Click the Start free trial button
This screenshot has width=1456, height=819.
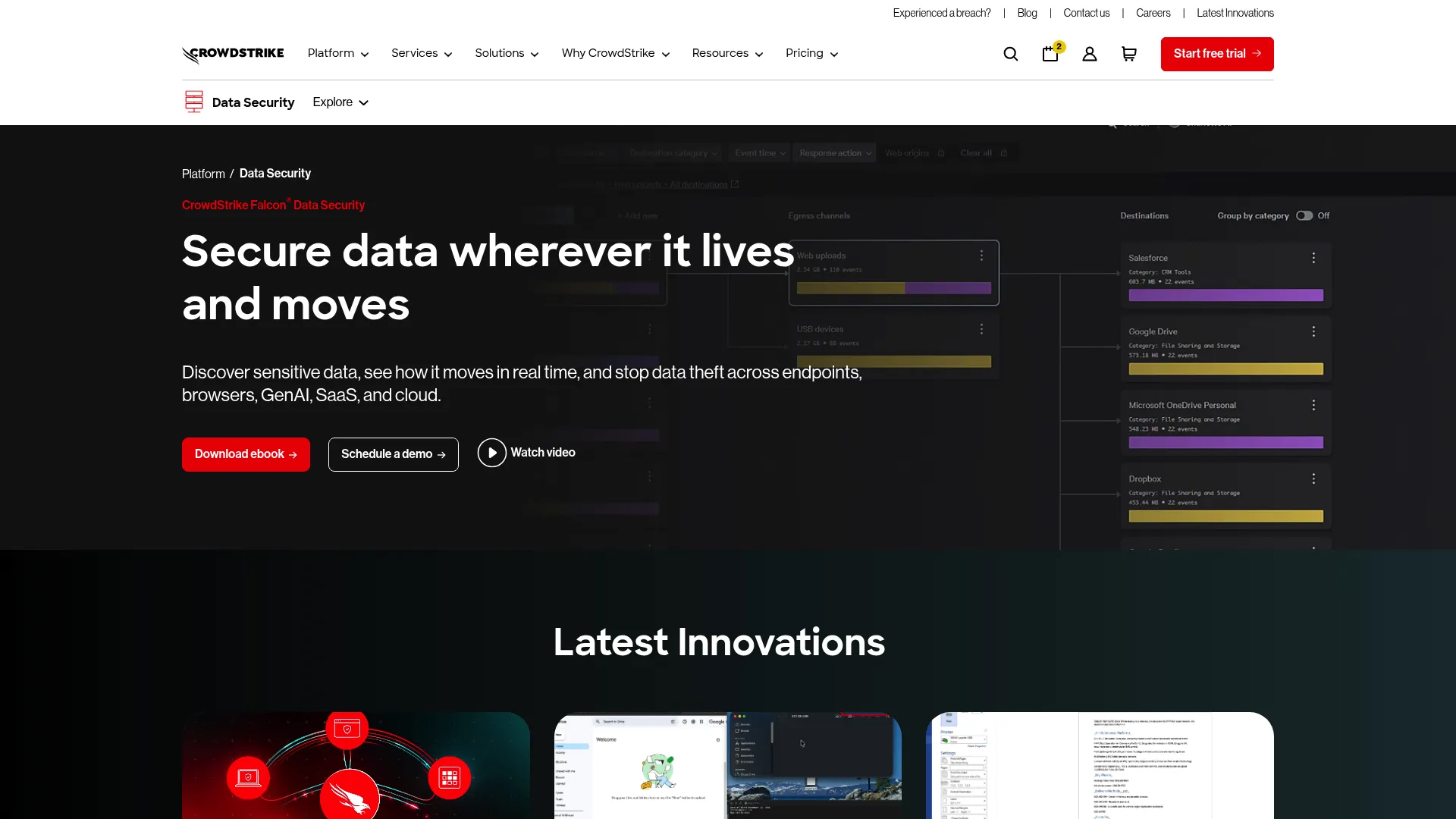click(1217, 54)
